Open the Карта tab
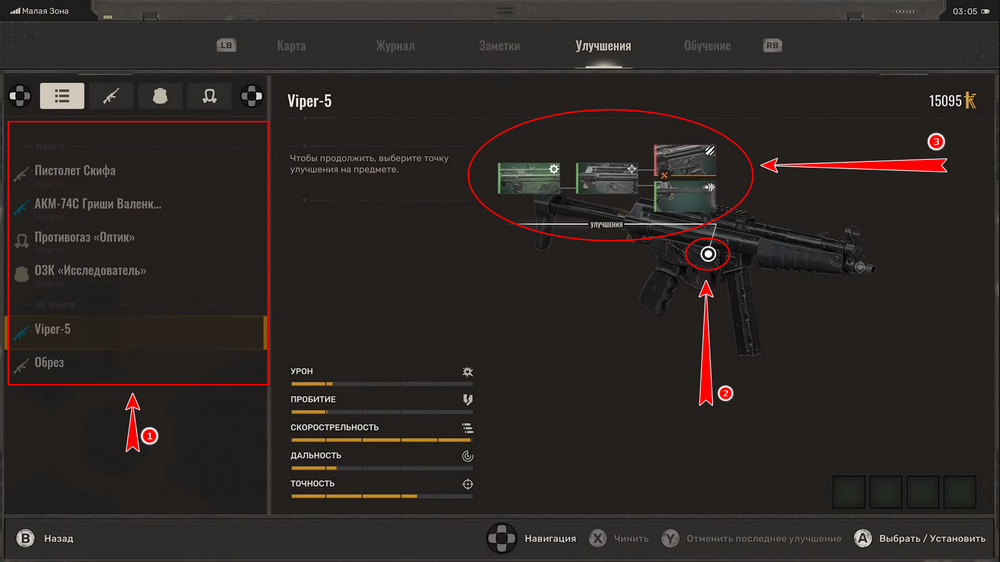 291,46
